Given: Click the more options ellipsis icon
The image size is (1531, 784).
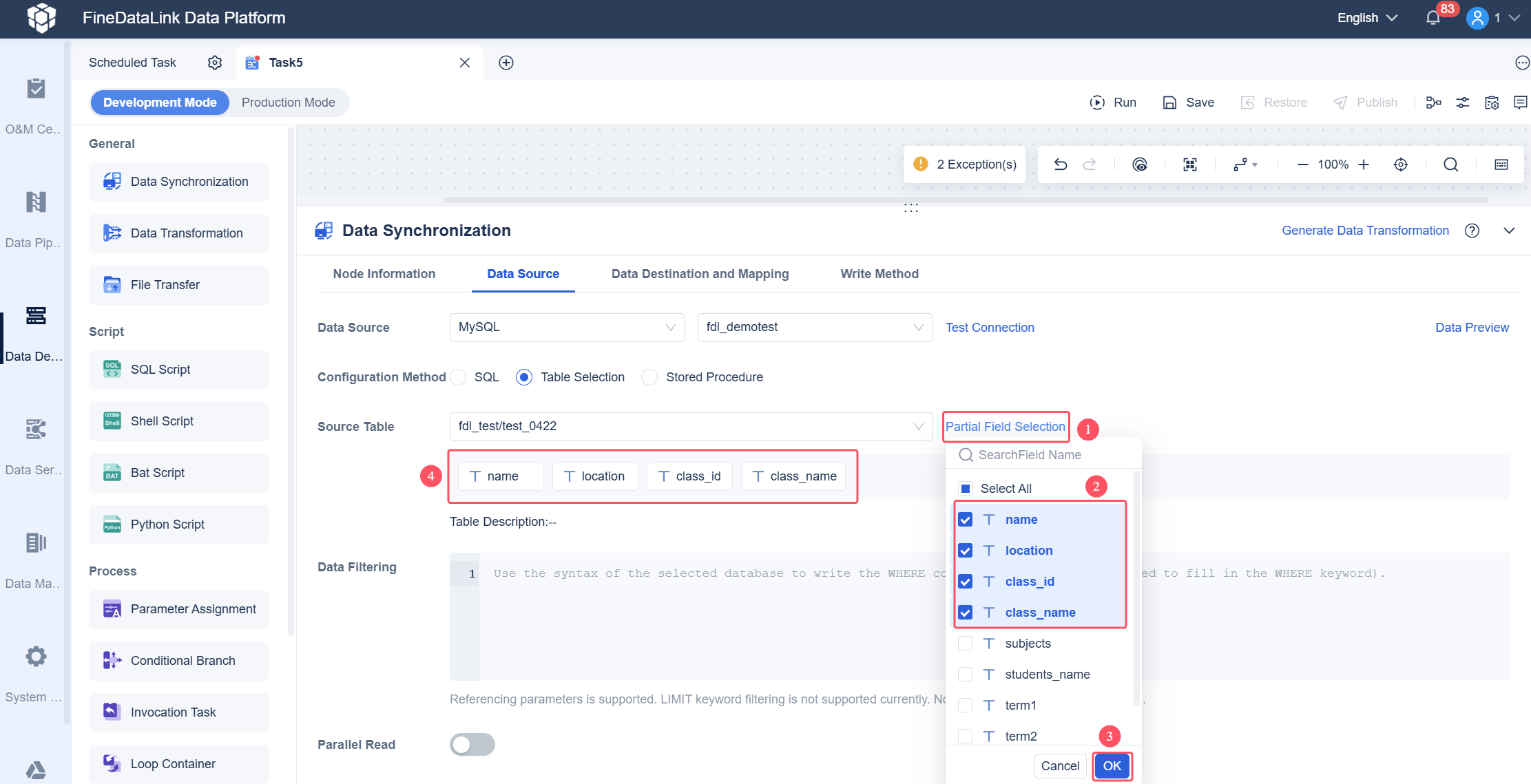Looking at the screenshot, I should [x=1522, y=63].
